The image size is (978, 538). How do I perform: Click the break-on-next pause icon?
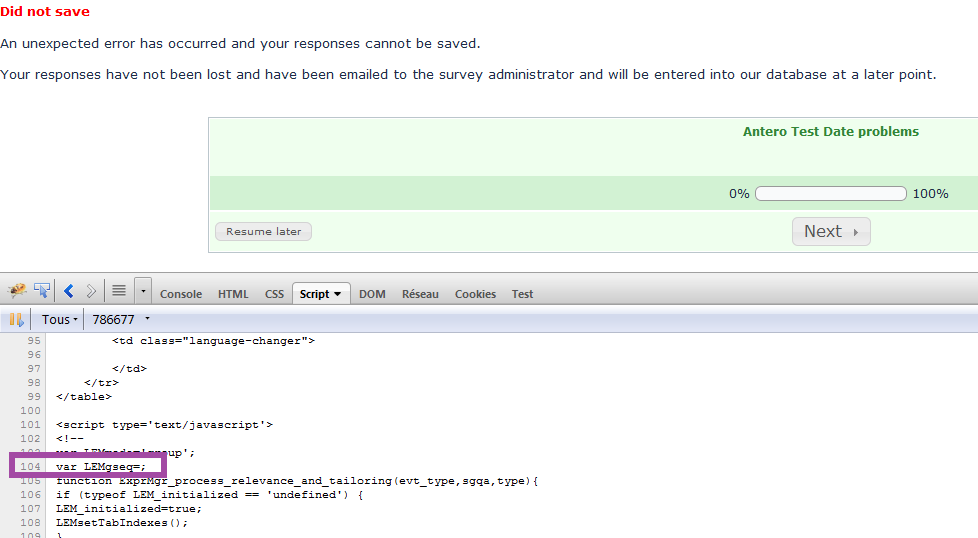point(16,320)
